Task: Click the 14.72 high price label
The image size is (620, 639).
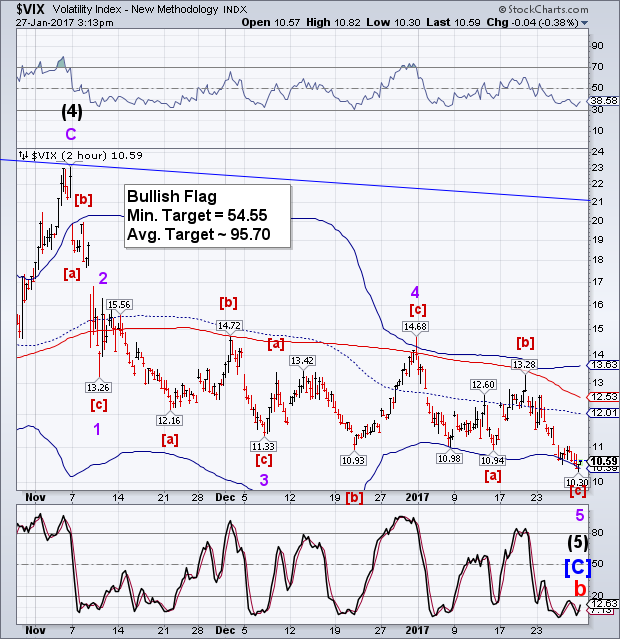Action: click(231, 326)
